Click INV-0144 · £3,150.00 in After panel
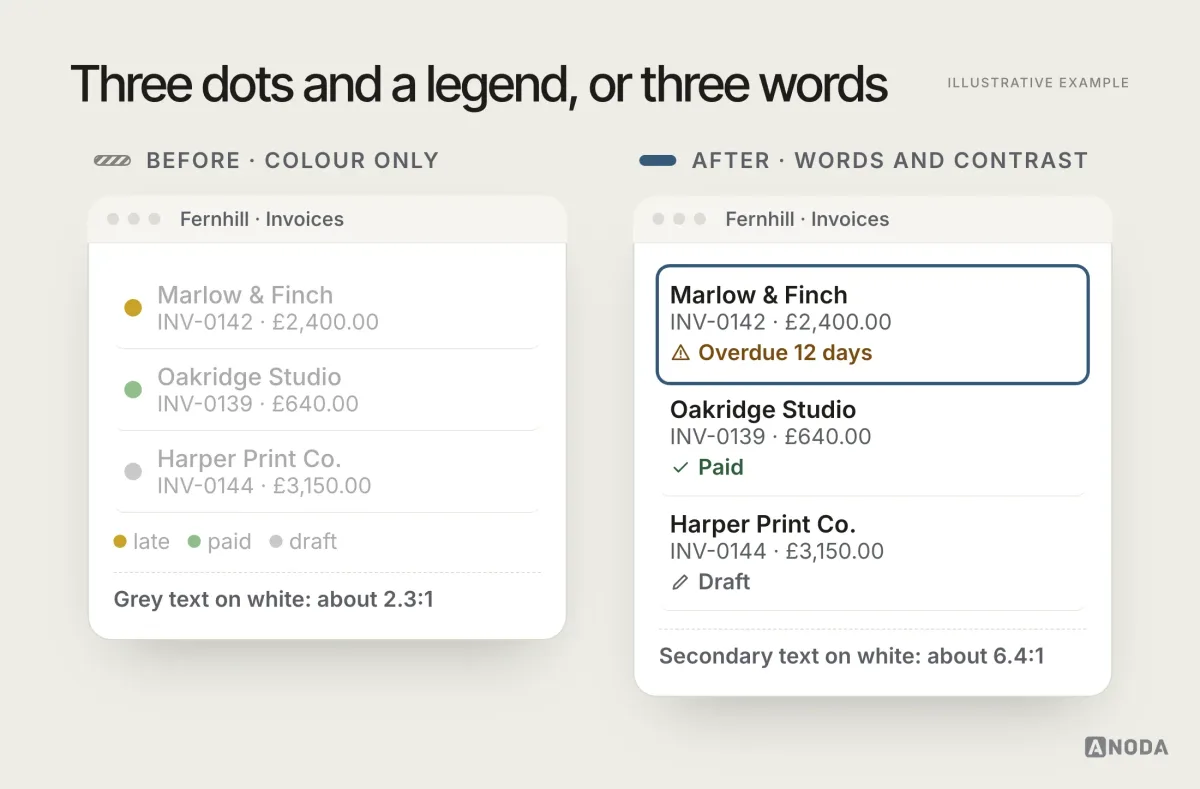The height and width of the screenshot is (789, 1200). (777, 551)
